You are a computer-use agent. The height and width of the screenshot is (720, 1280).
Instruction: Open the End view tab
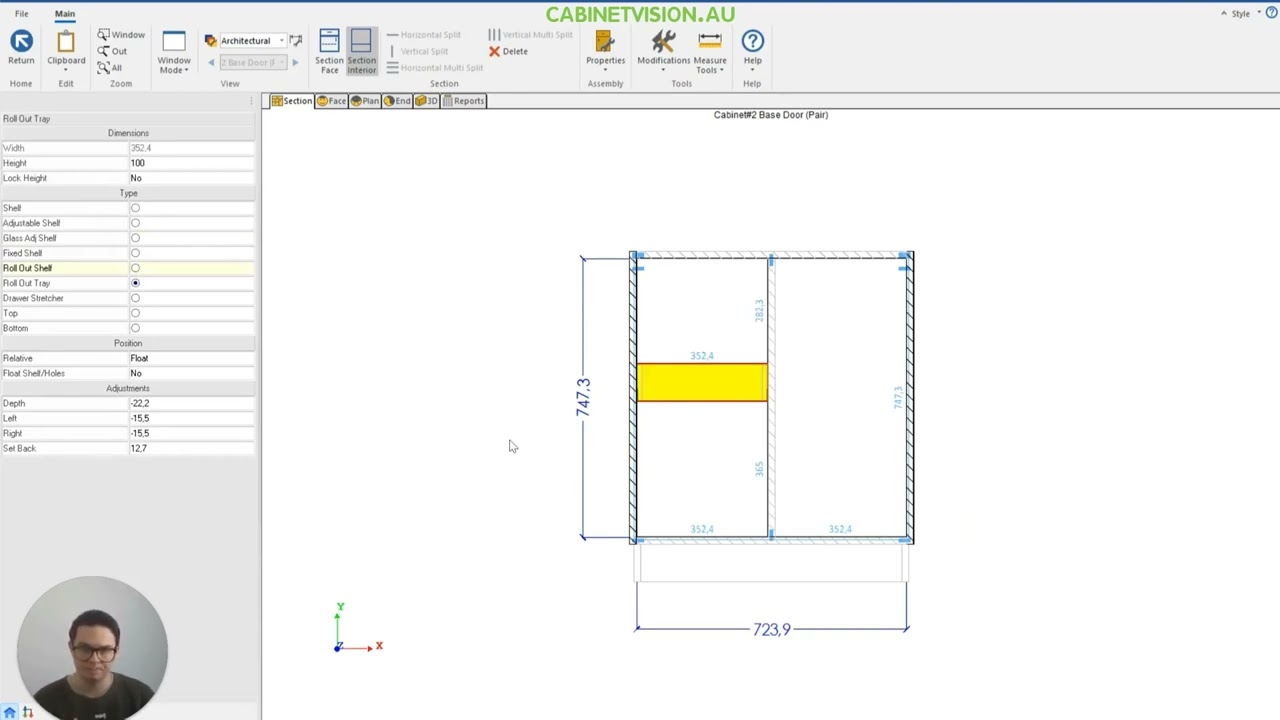397,101
